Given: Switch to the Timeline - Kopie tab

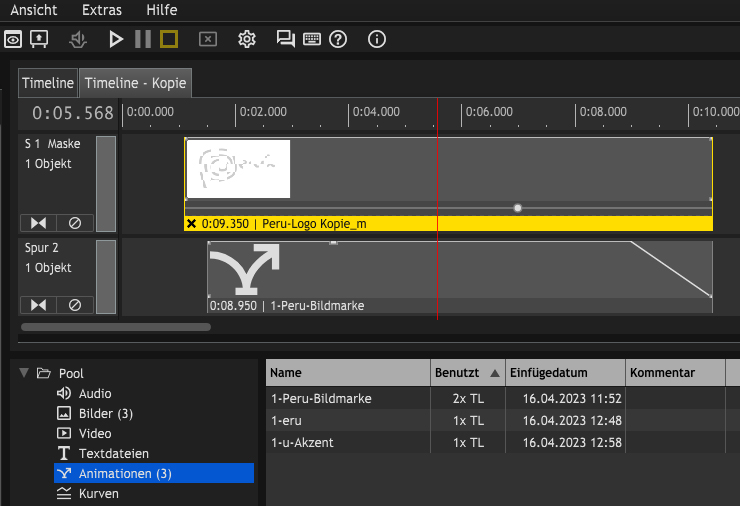Looking at the screenshot, I should point(135,83).
